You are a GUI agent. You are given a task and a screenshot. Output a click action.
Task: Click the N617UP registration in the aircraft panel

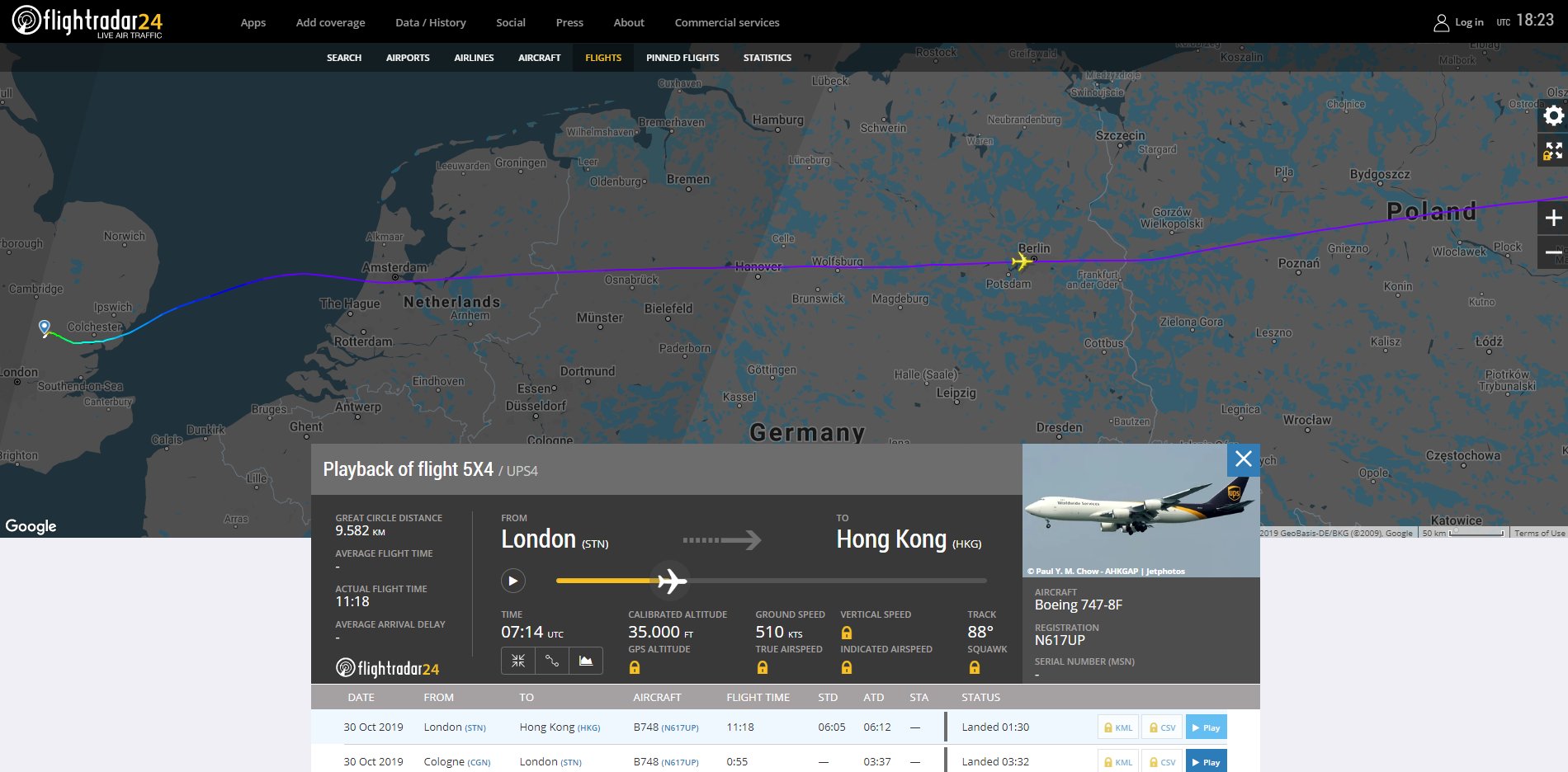(1060, 640)
